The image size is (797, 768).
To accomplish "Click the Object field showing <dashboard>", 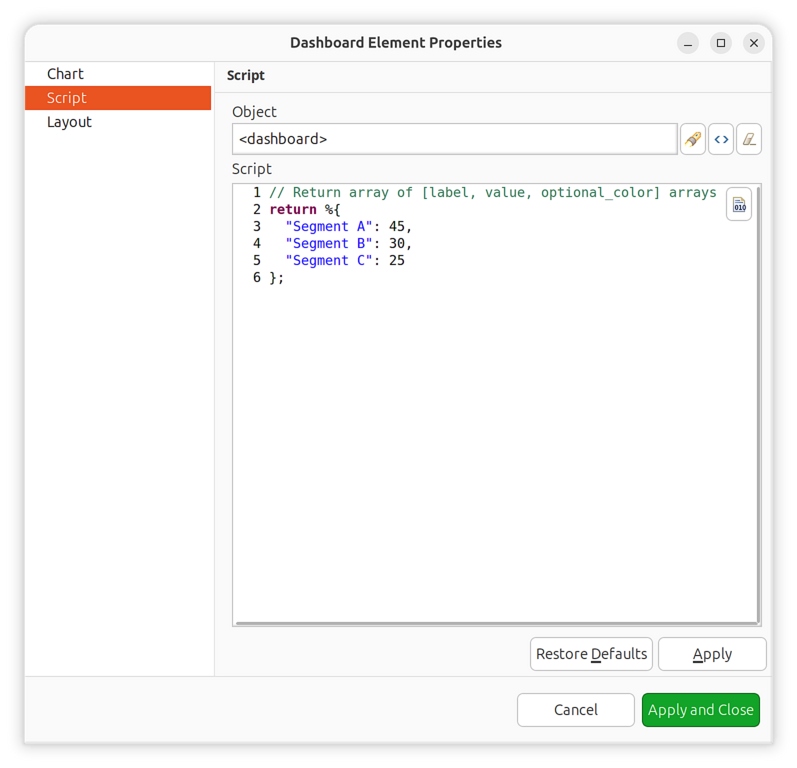I will click(x=454, y=139).
